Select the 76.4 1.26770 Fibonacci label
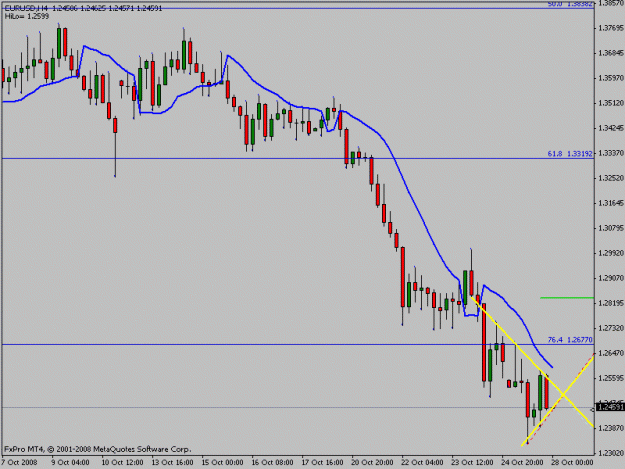The height and width of the screenshot is (469, 625). coord(570,339)
